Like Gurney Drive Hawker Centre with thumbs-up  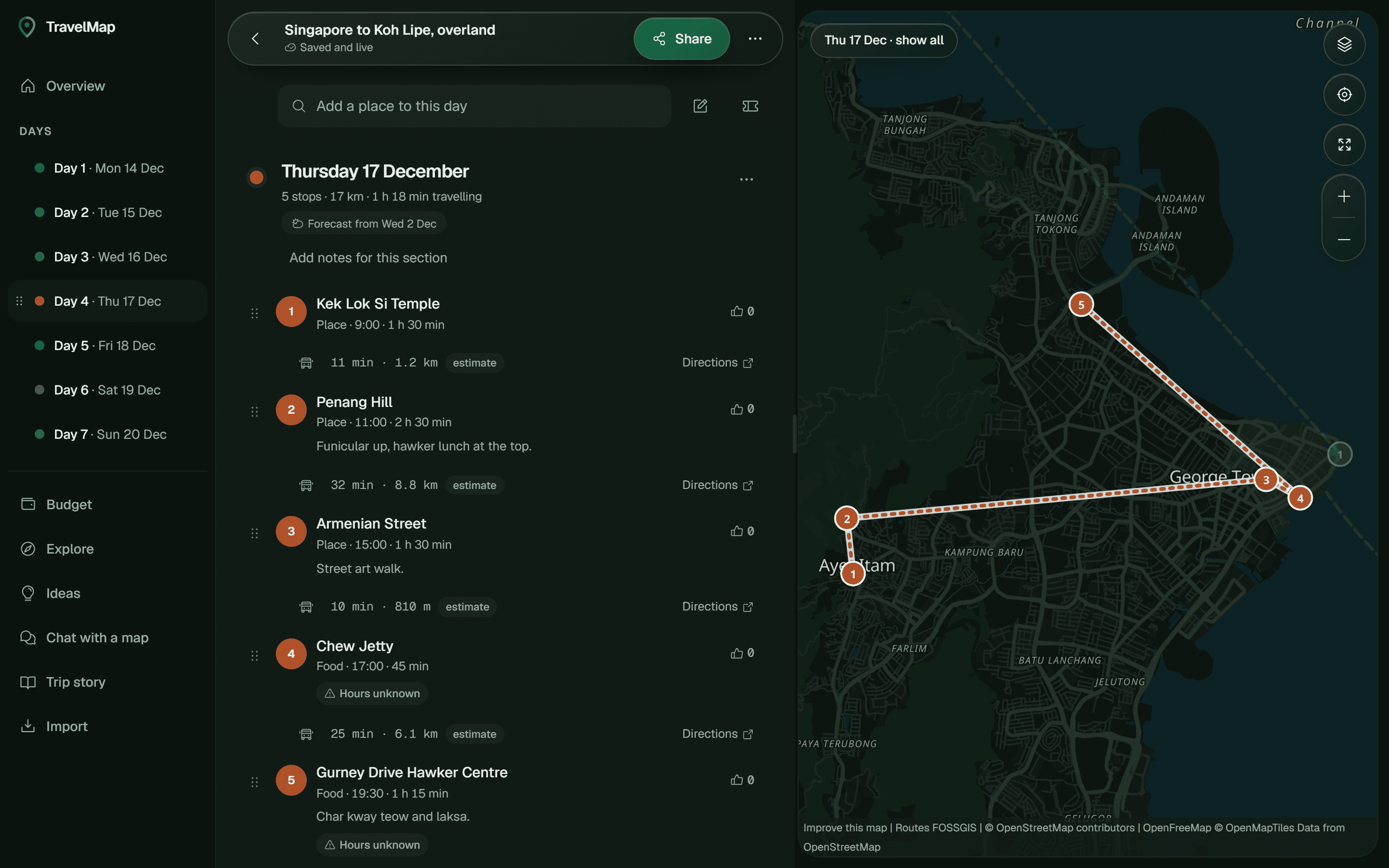[x=742, y=780]
